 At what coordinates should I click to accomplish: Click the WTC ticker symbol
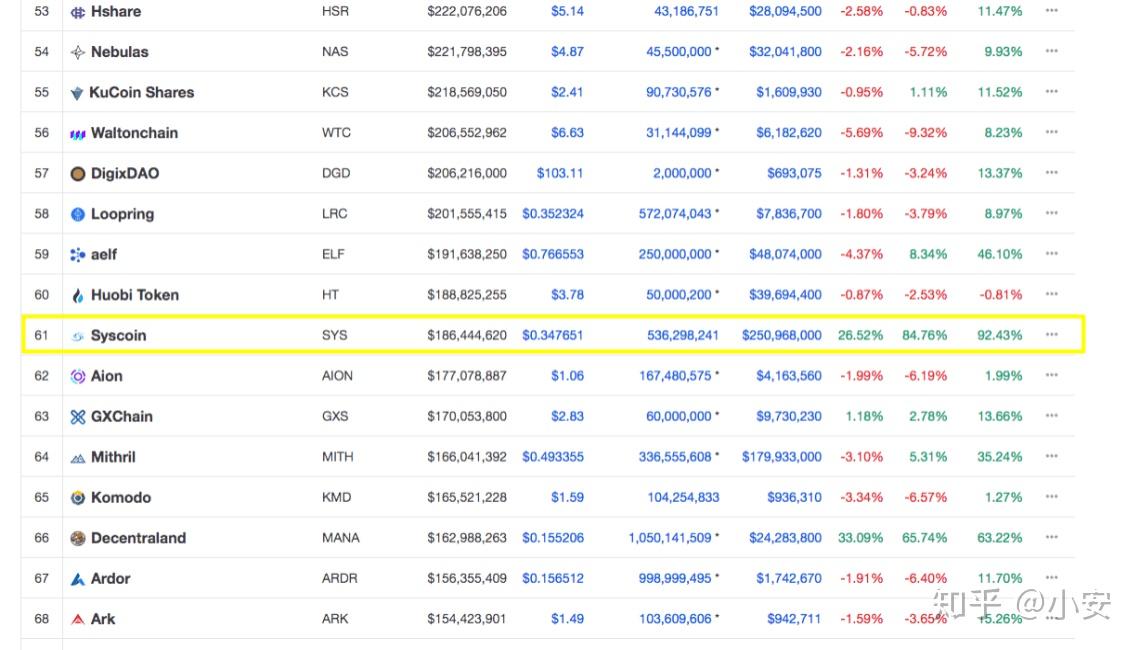tap(336, 133)
